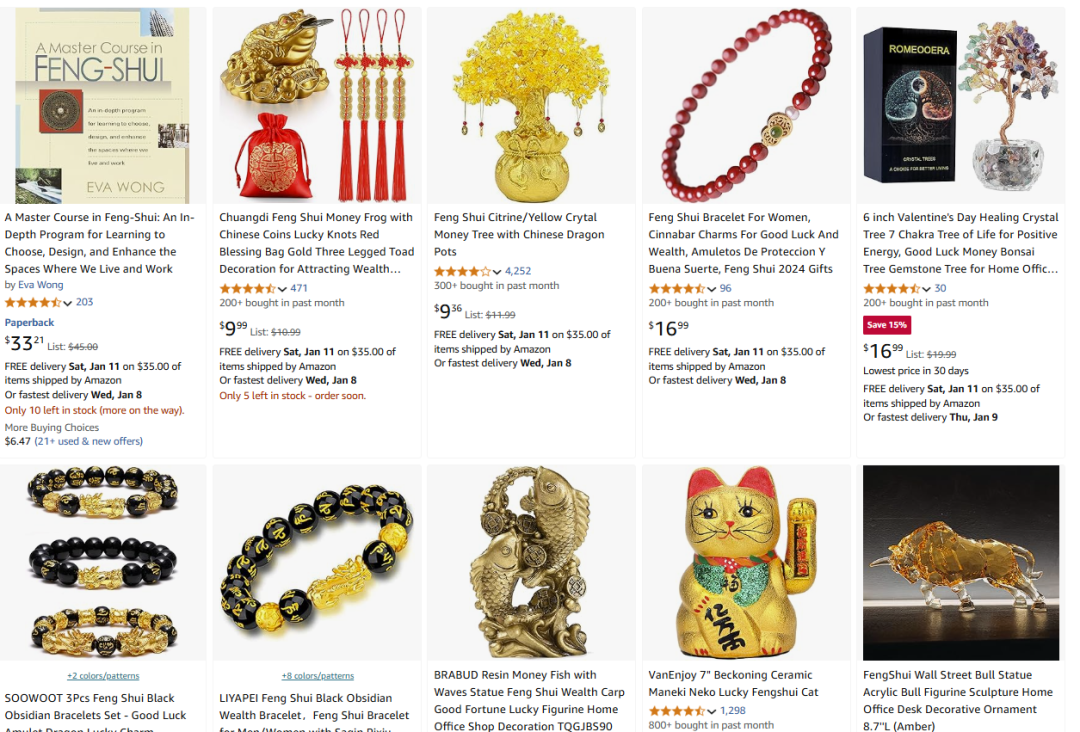
Task: Open the Eva Wong author link
Action: click(x=41, y=285)
